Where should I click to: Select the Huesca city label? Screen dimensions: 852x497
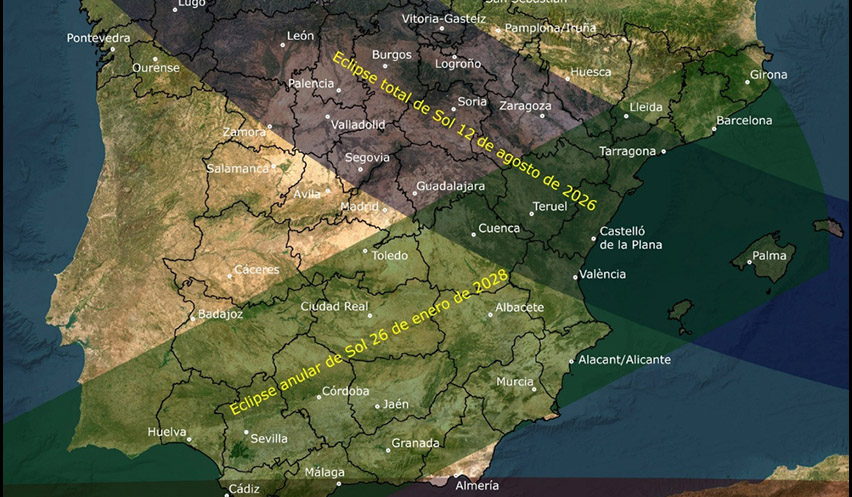591,72
